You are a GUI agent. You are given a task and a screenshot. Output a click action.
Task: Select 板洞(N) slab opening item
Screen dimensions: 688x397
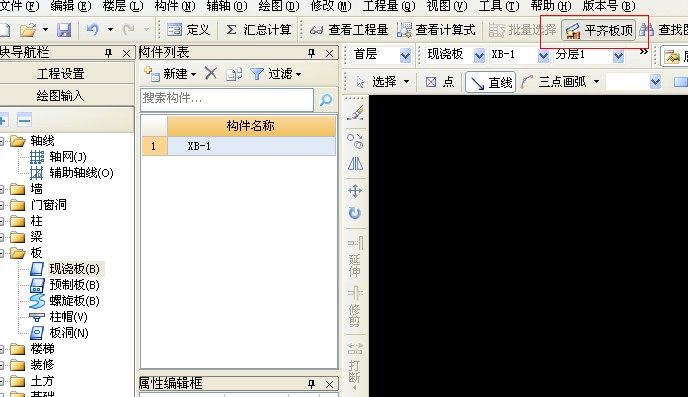[x=59, y=333]
